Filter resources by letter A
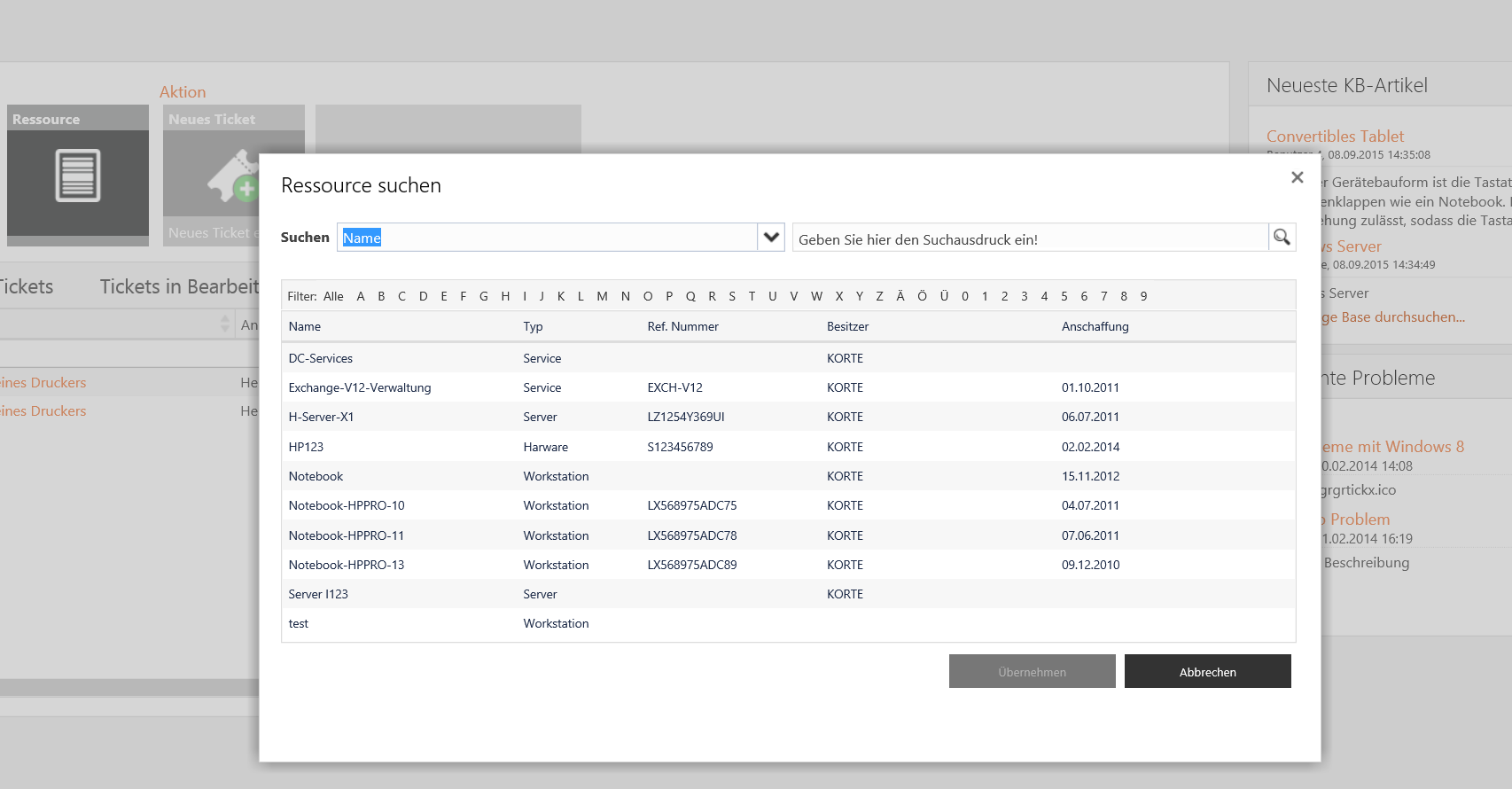 pyautogui.click(x=361, y=296)
